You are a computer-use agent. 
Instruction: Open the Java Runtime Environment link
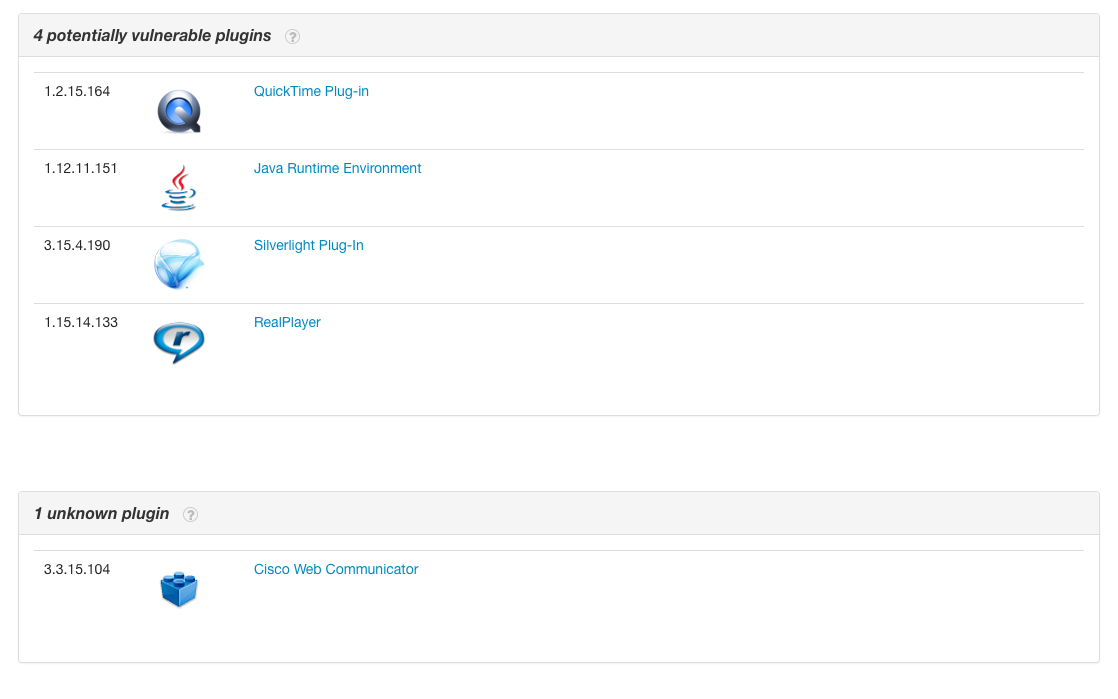(337, 168)
